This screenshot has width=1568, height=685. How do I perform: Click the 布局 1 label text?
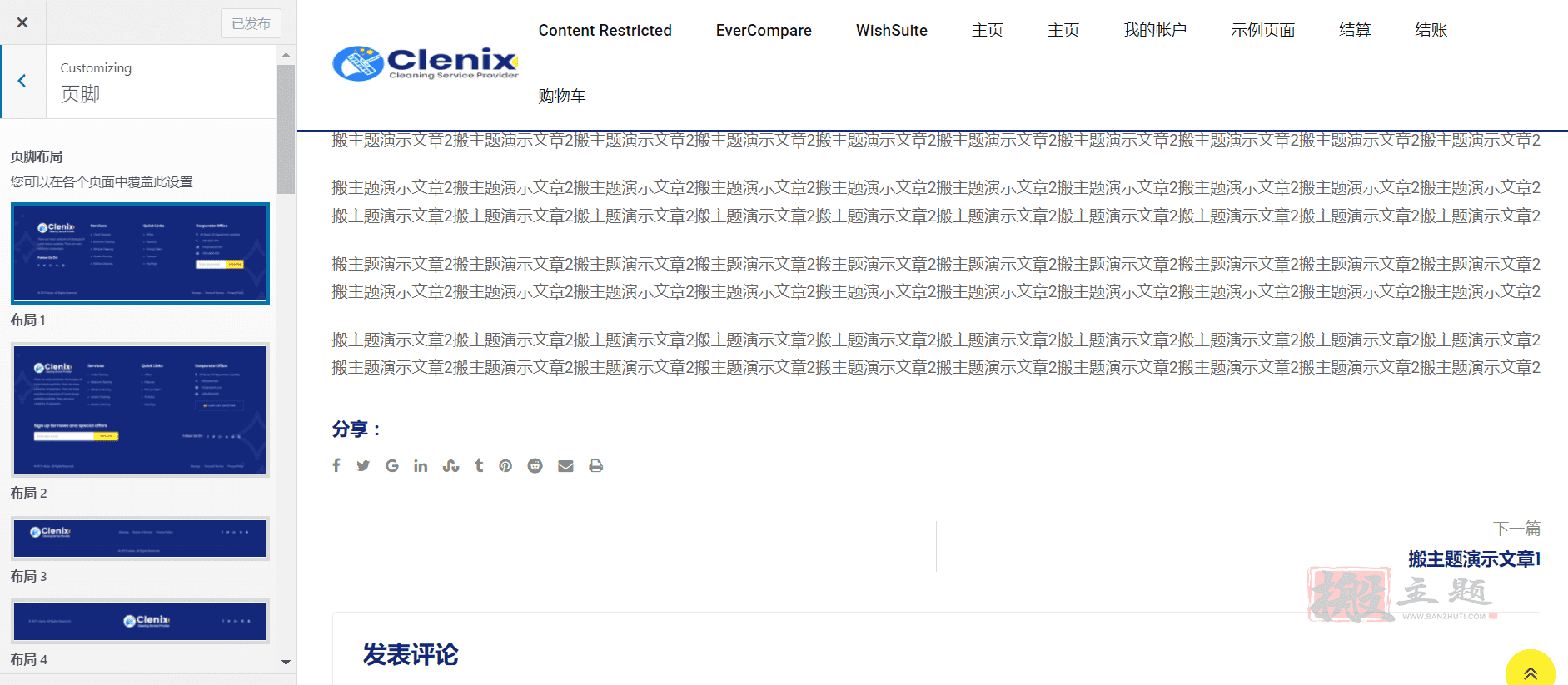(28, 320)
